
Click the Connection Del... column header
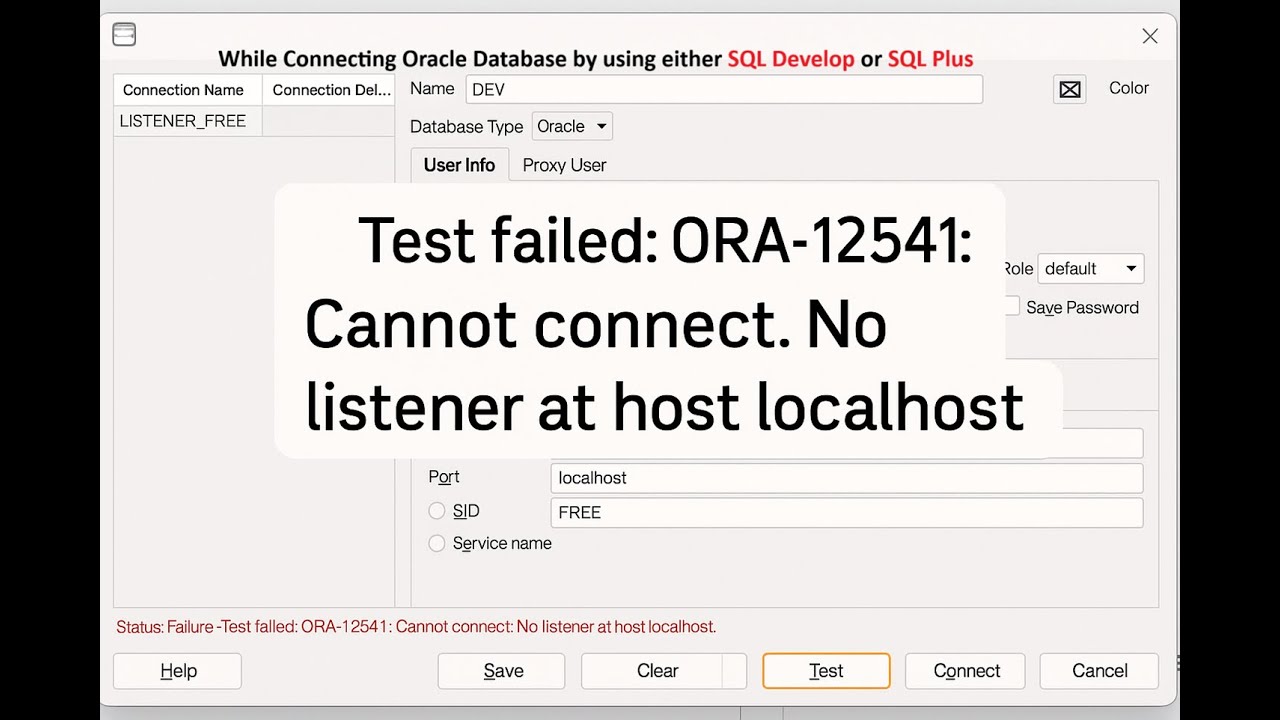329,90
